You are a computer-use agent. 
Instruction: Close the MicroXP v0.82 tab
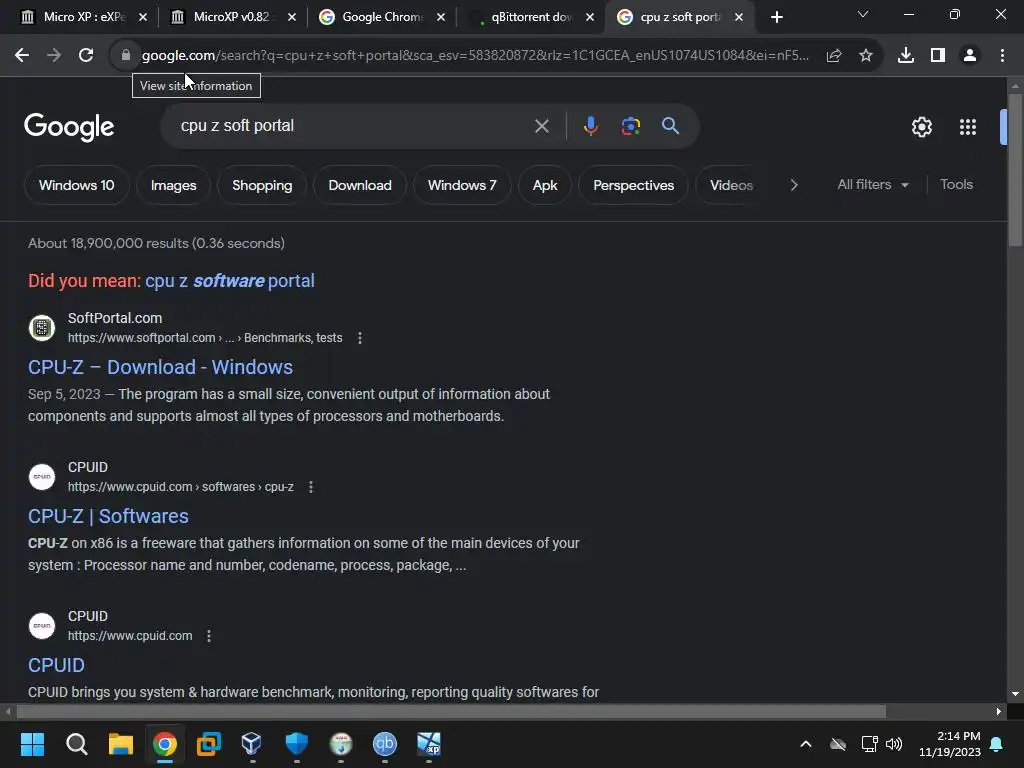click(x=292, y=17)
